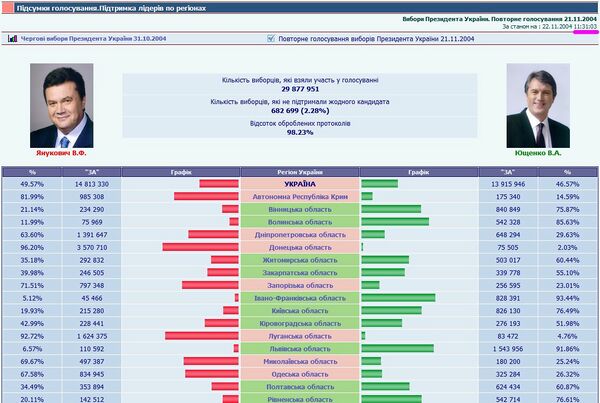Open the Vinnytsia oblast region

click(300, 209)
